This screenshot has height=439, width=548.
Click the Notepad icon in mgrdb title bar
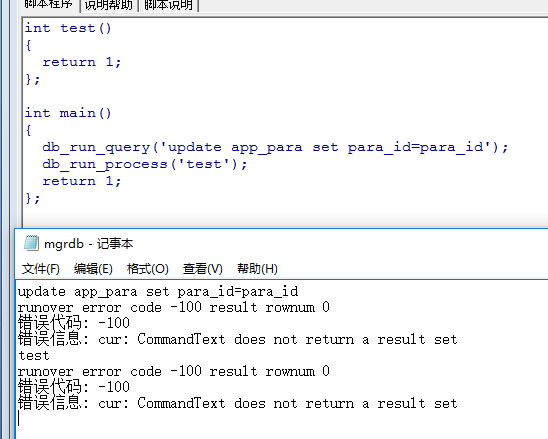click(x=31, y=243)
